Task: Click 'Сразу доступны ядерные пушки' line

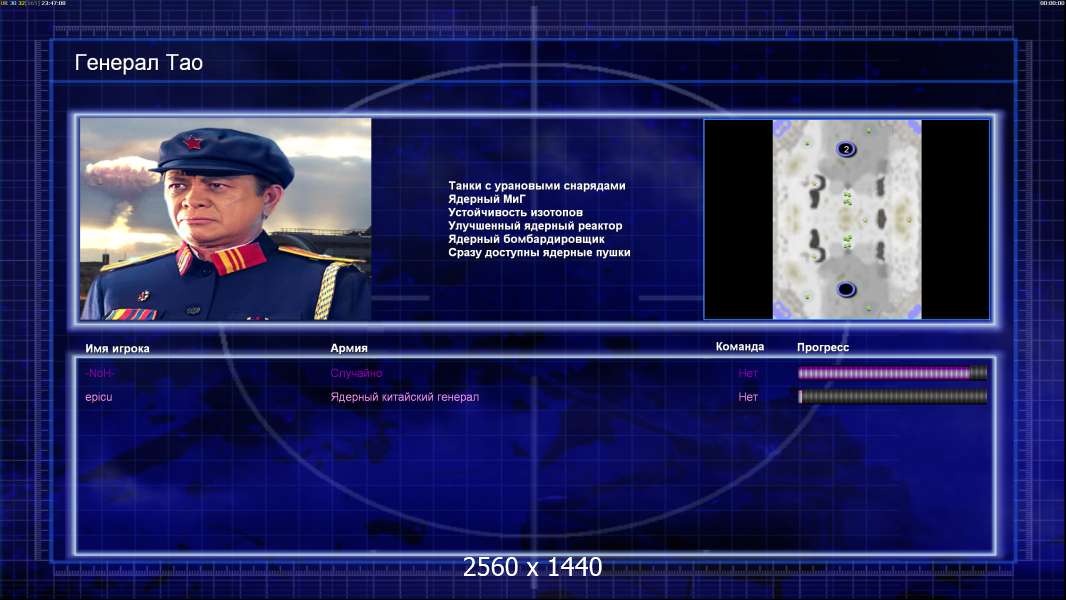Action: tap(539, 252)
